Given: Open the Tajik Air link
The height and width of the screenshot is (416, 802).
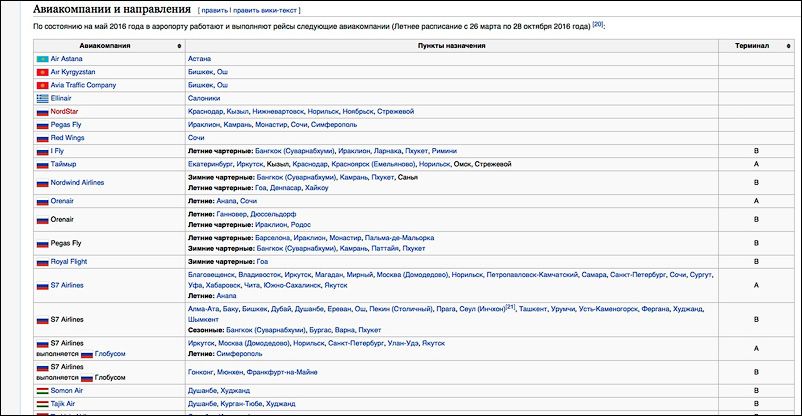Looking at the screenshot, I should pos(63,404).
